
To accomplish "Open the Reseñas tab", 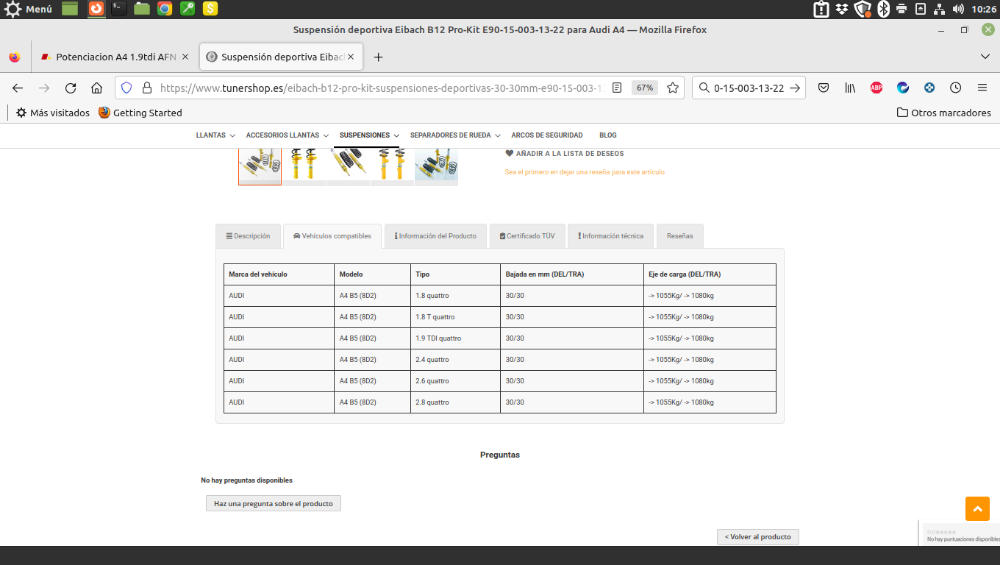I will pos(680,236).
